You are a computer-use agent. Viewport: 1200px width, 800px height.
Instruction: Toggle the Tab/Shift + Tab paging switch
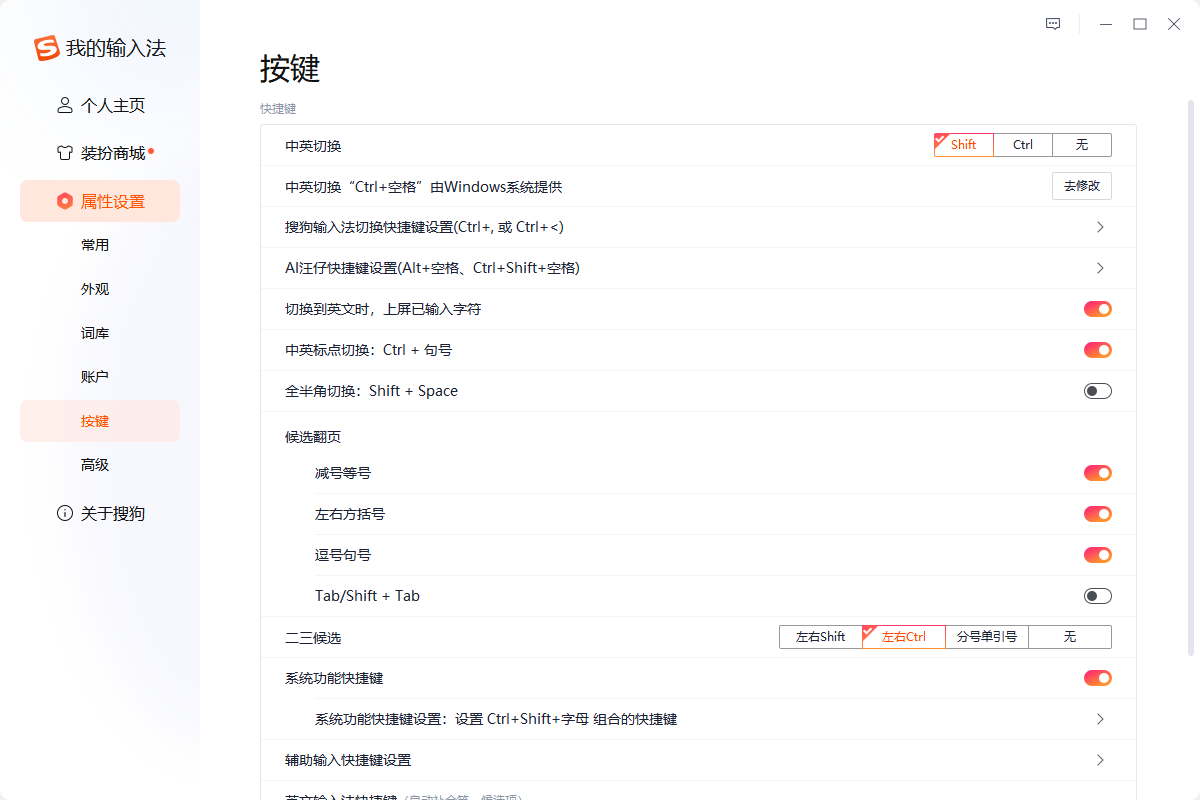tap(1097, 595)
